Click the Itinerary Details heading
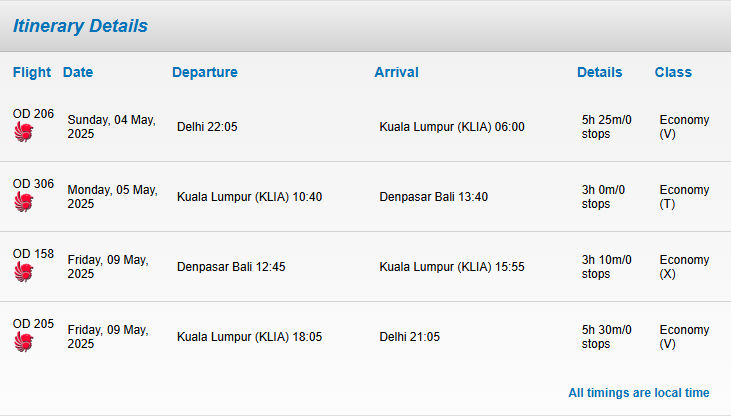The width and height of the screenshot is (731, 416). [80, 26]
